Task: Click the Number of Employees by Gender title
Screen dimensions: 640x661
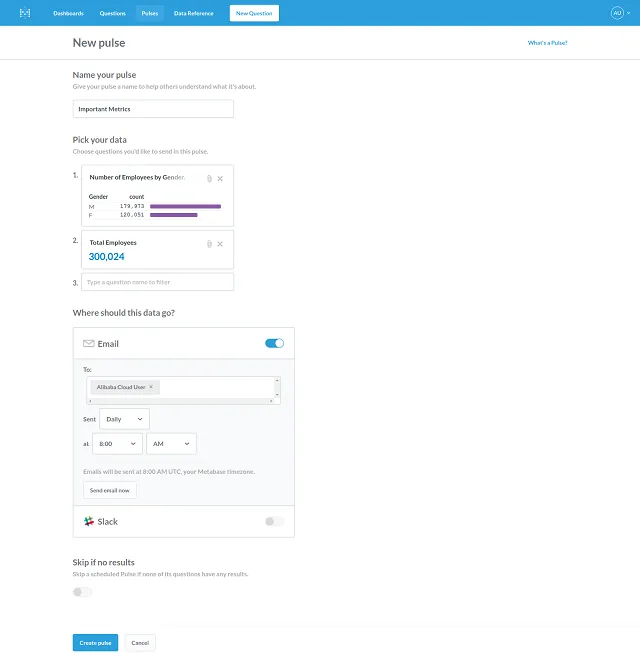Action: click(137, 177)
